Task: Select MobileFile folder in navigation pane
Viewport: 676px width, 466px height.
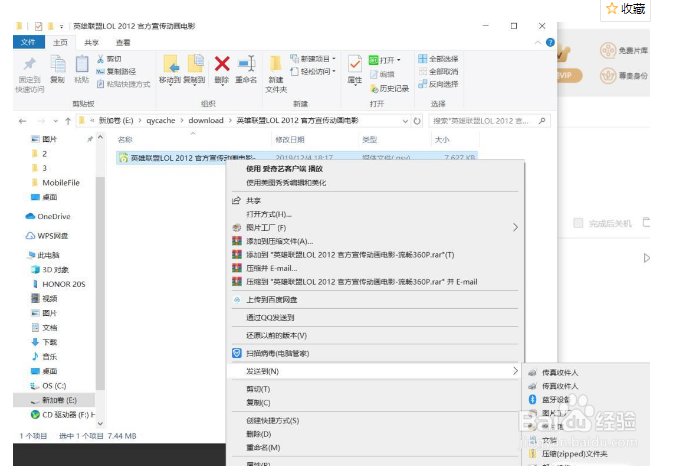Action: (x=56, y=183)
